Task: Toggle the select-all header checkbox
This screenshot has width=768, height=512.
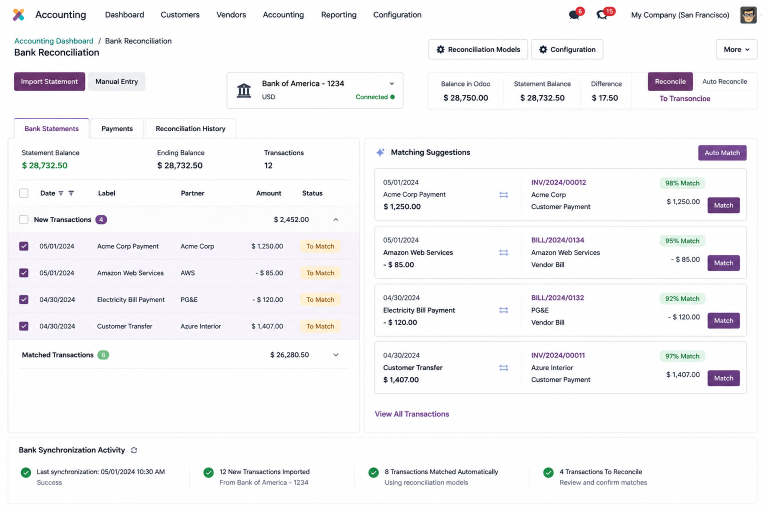Action: click(x=24, y=193)
